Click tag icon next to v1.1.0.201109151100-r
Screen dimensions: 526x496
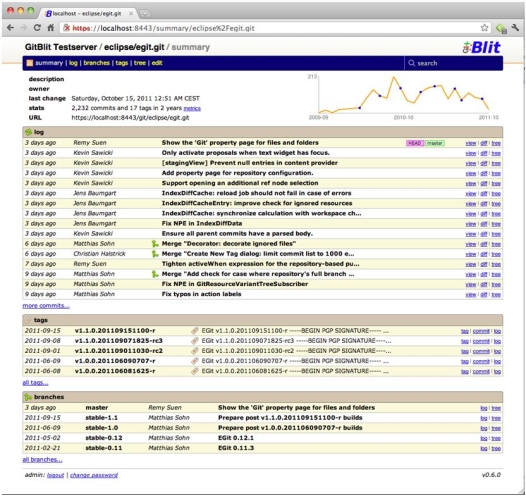point(195,331)
